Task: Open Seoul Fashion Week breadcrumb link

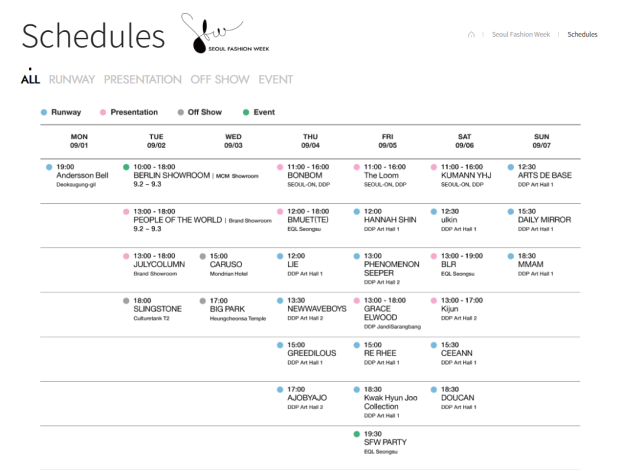Action: tap(520, 35)
